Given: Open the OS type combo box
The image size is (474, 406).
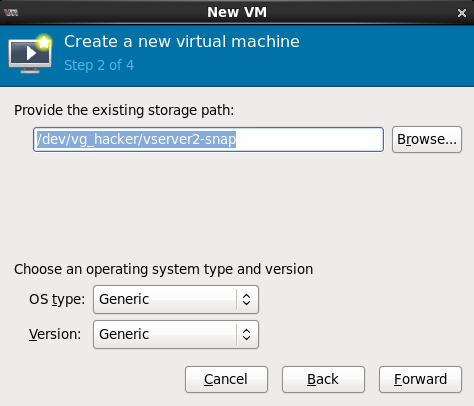Looking at the screenshot, I should 176,299.
